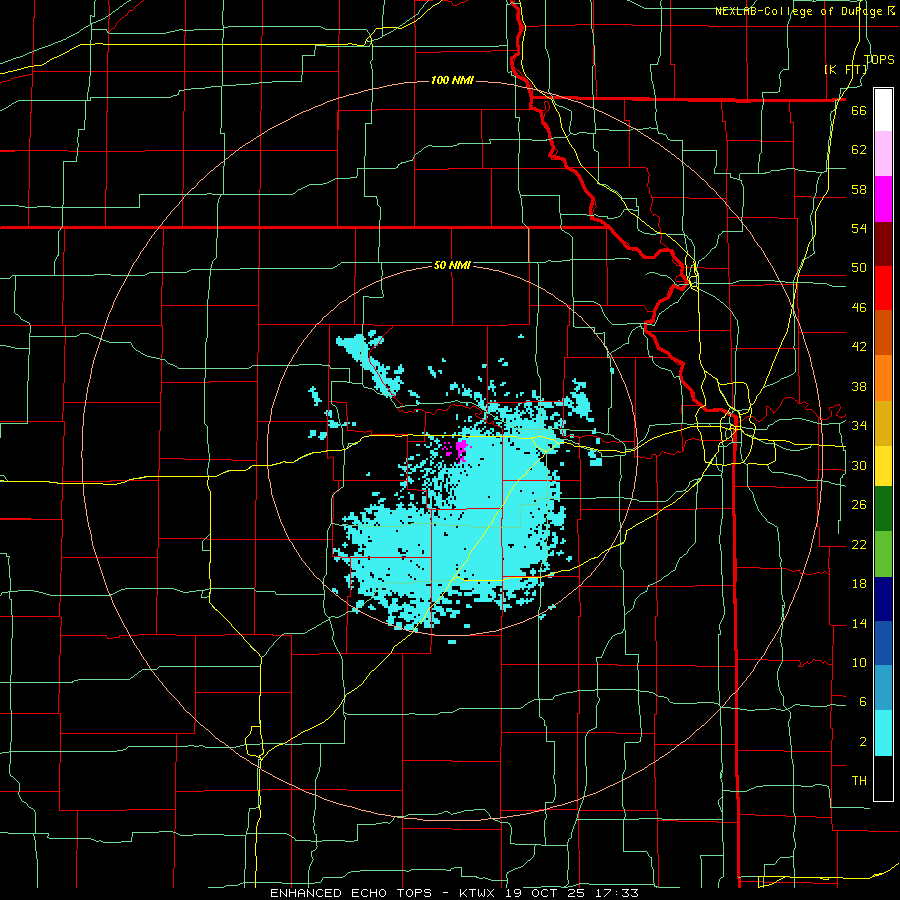Click the legend value '42'

(859, 347)
